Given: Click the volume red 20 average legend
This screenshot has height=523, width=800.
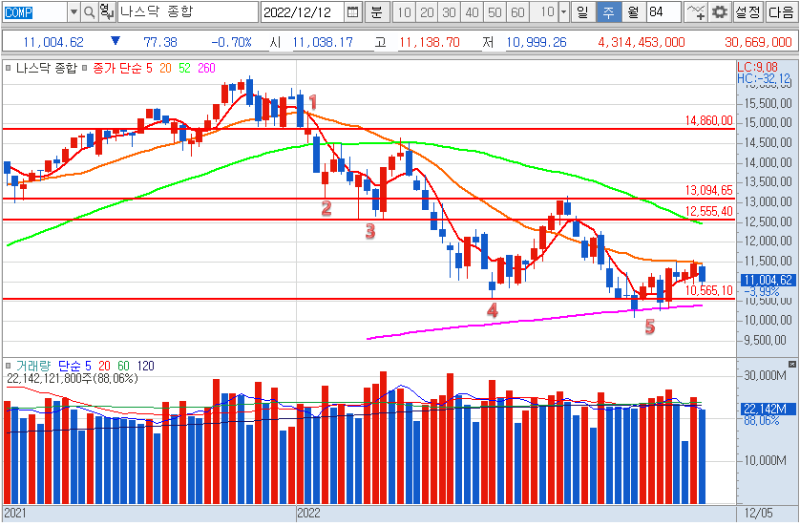Looking at the screenshot, I should [x=104, y=365].
